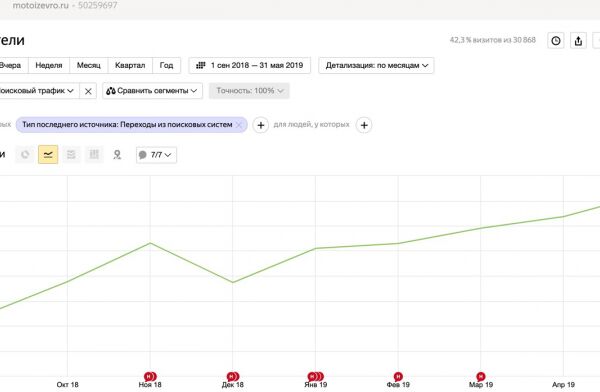Click the для людей, у которых label
600x392 pixels.
pos(311,125)
